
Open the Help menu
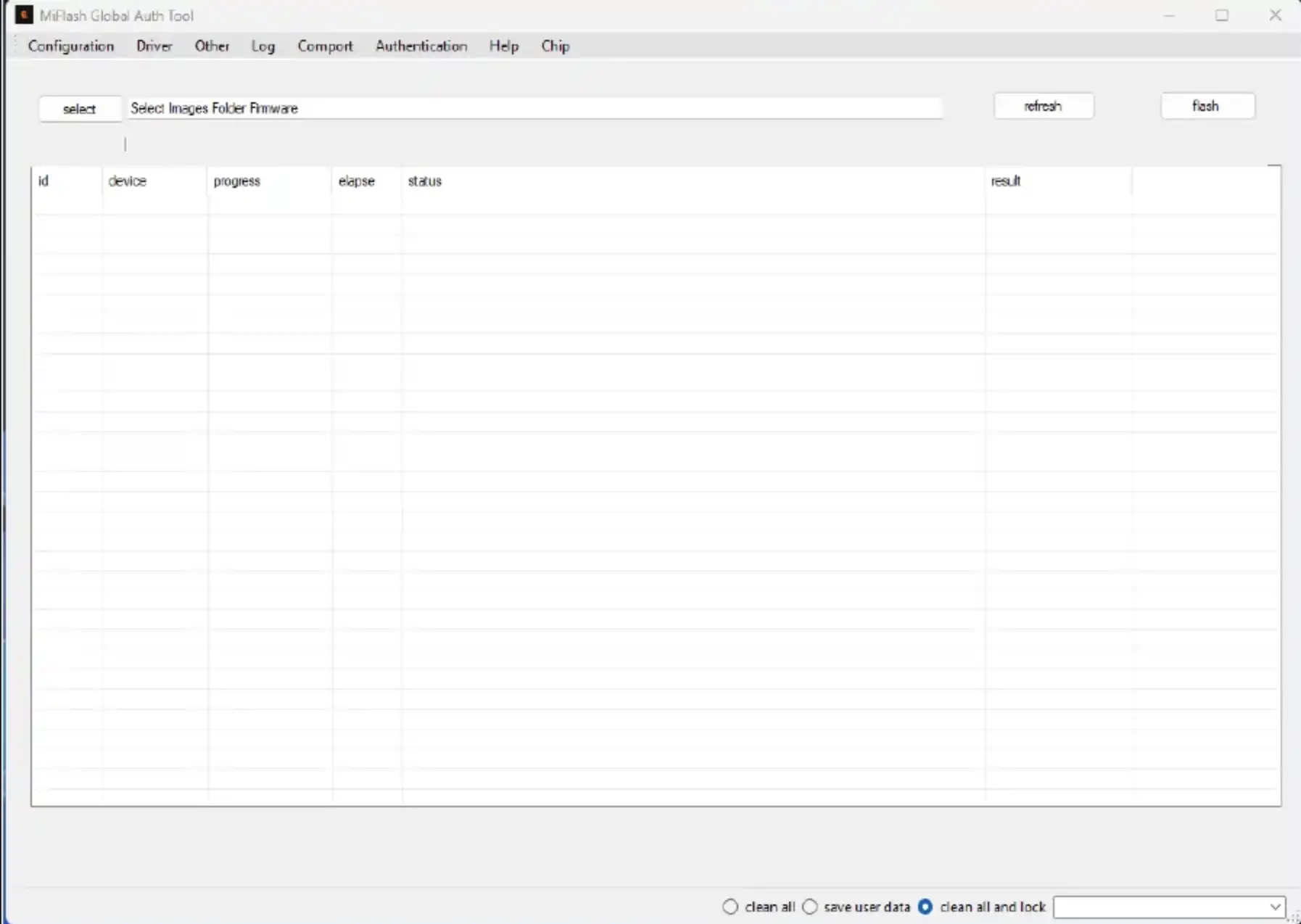point(503,46)
